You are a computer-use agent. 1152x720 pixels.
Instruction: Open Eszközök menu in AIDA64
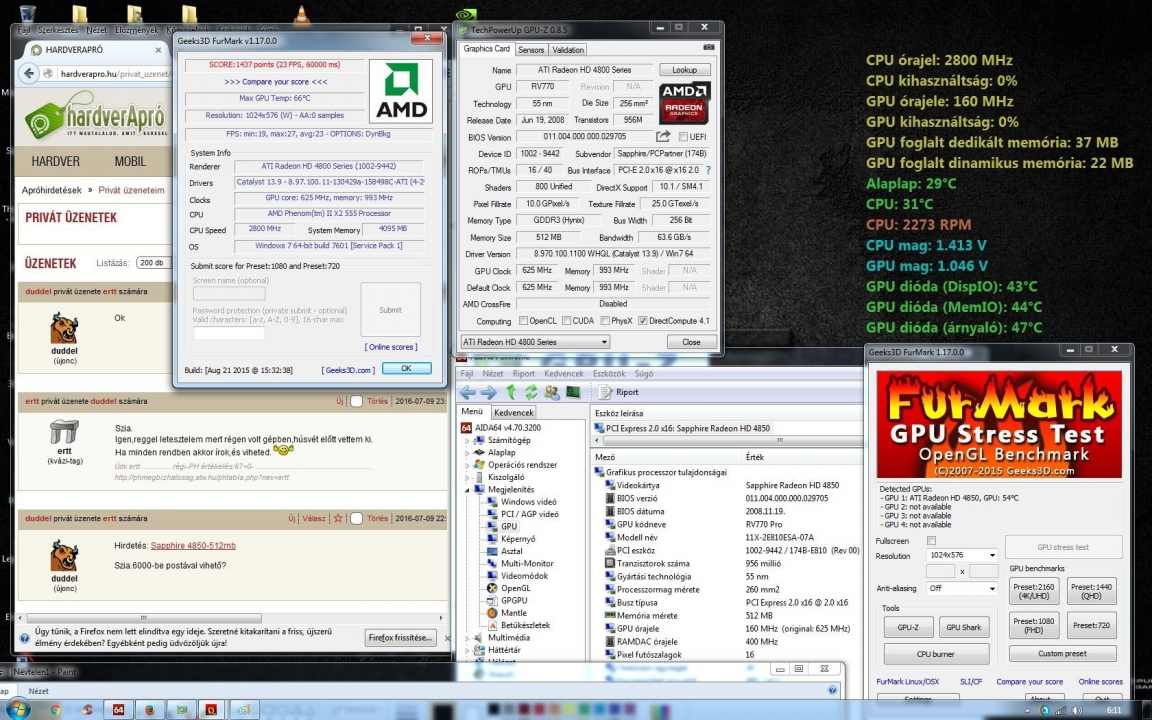tap(611, 374)
